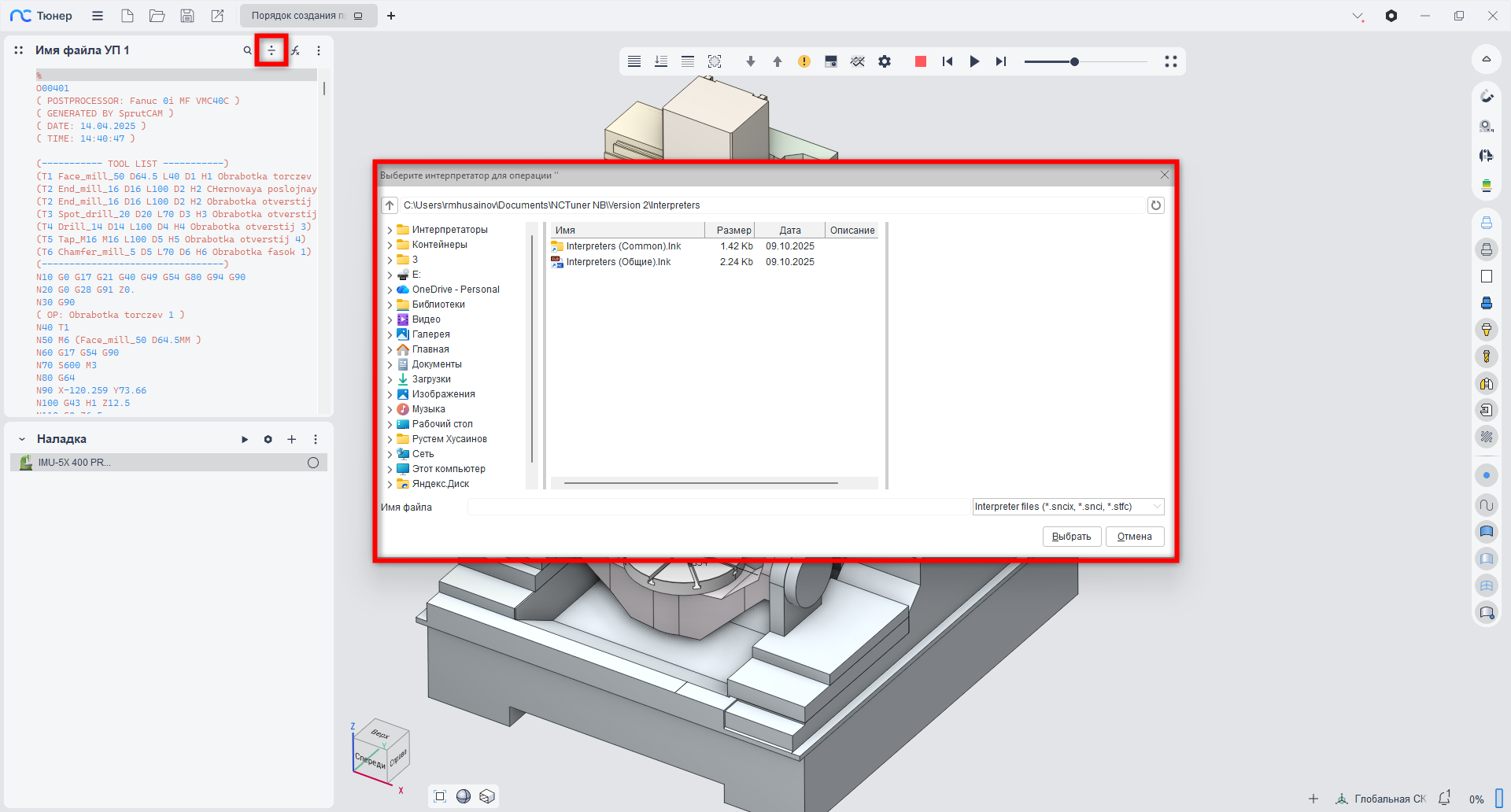1511x812 pixels.
Task: Toggle the circle on IMU-5X 400 PR row
Action: (x=313, y=463)
